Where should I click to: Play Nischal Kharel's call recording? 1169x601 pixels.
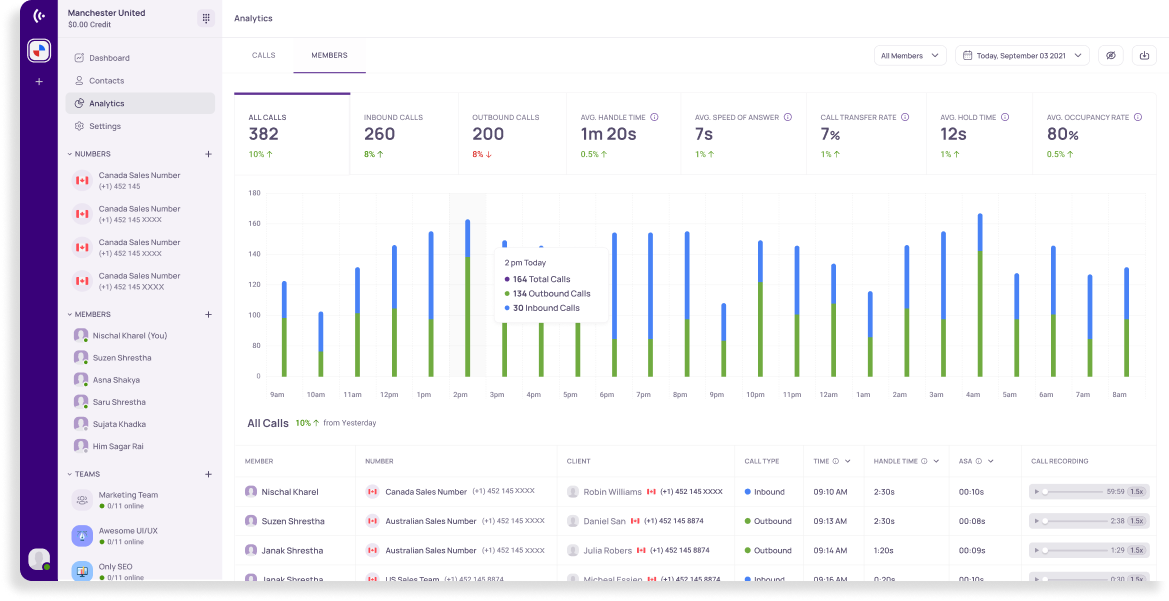[1037, 492]
